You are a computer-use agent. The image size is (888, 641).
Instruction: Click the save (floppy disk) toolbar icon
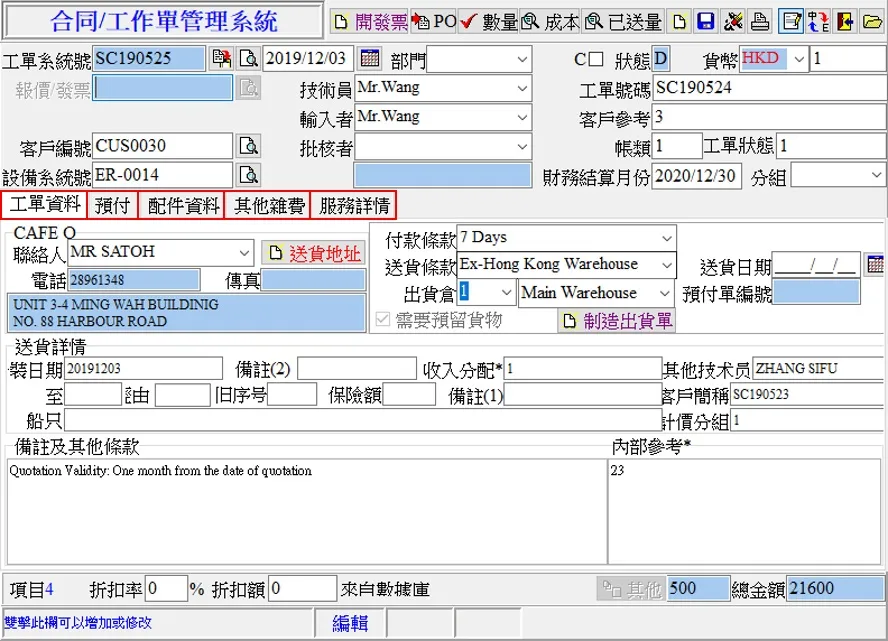pyautogui.click(x=706, y=22)
